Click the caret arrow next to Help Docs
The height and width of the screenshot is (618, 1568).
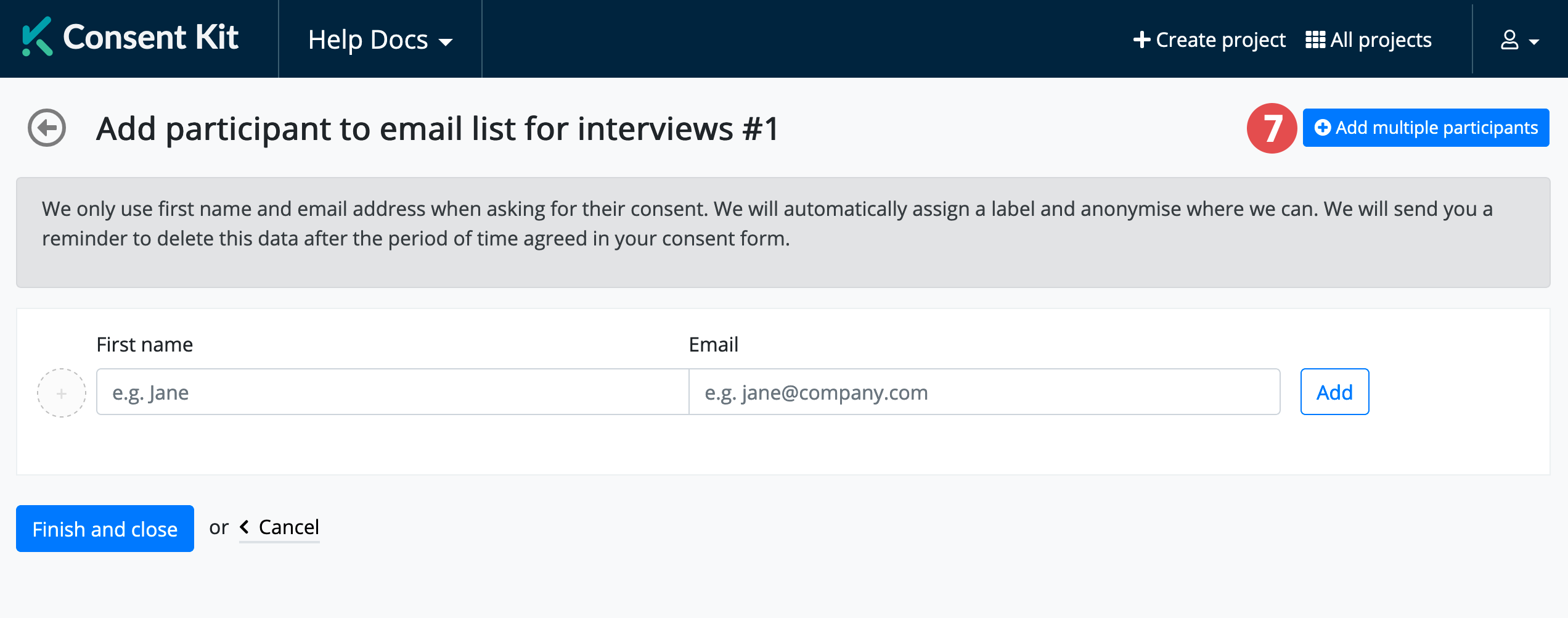click(x=446, y=42)
